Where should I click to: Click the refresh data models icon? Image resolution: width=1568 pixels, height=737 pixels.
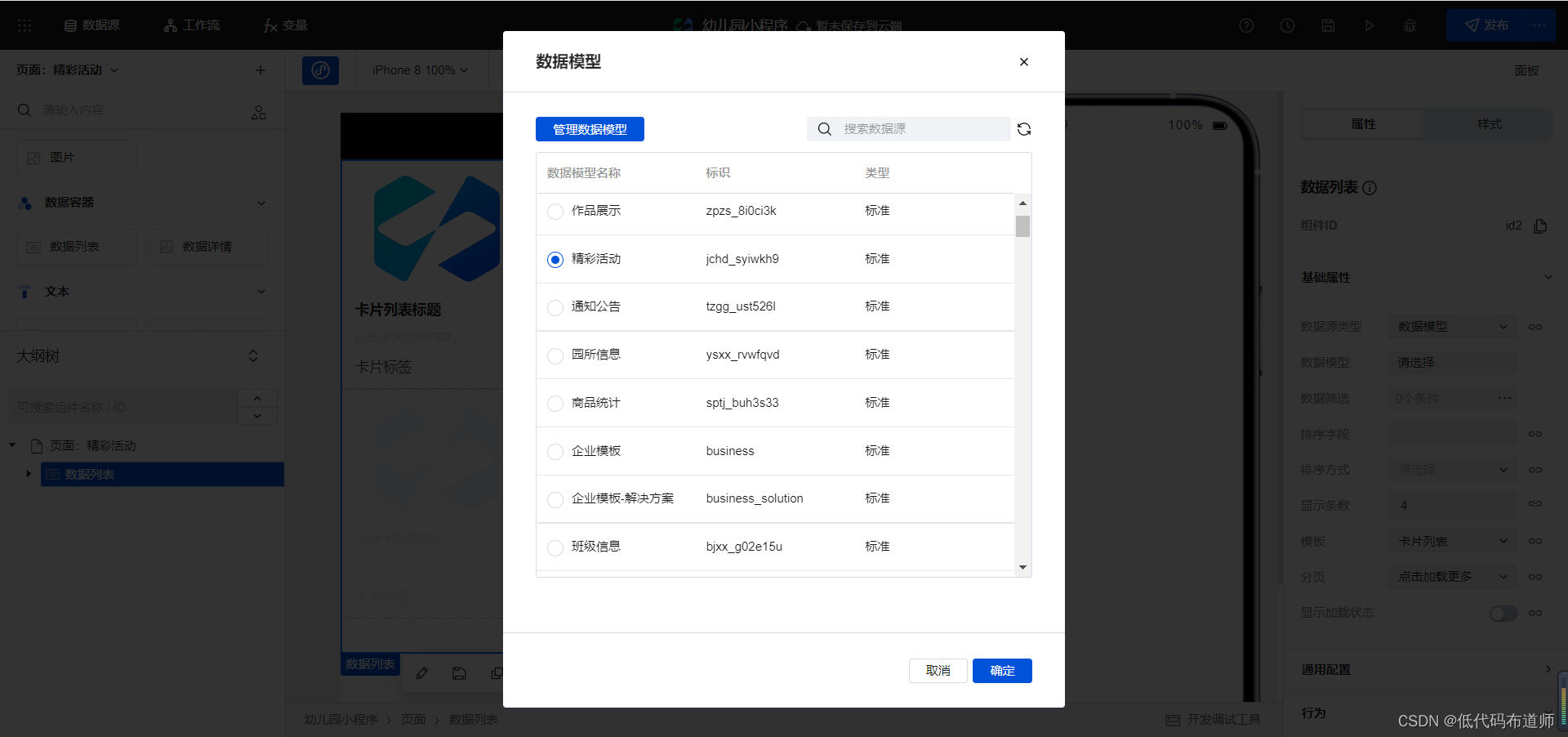(1024, 129)
